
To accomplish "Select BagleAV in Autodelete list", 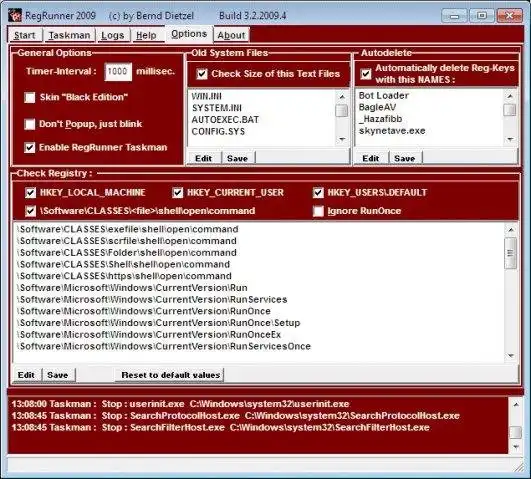I will 377,107.
